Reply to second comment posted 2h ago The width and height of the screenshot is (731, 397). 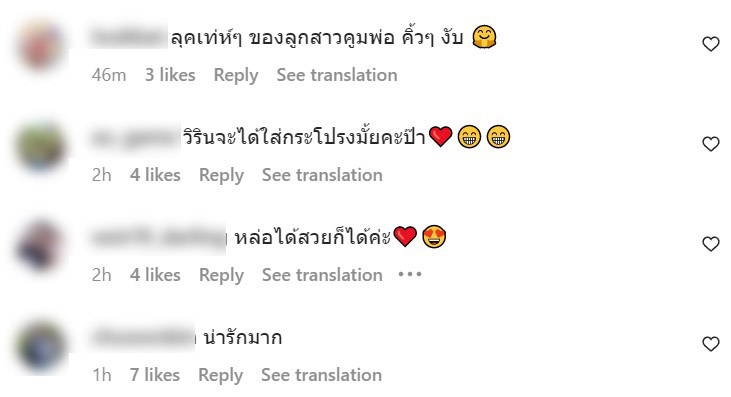click(221, 175)
